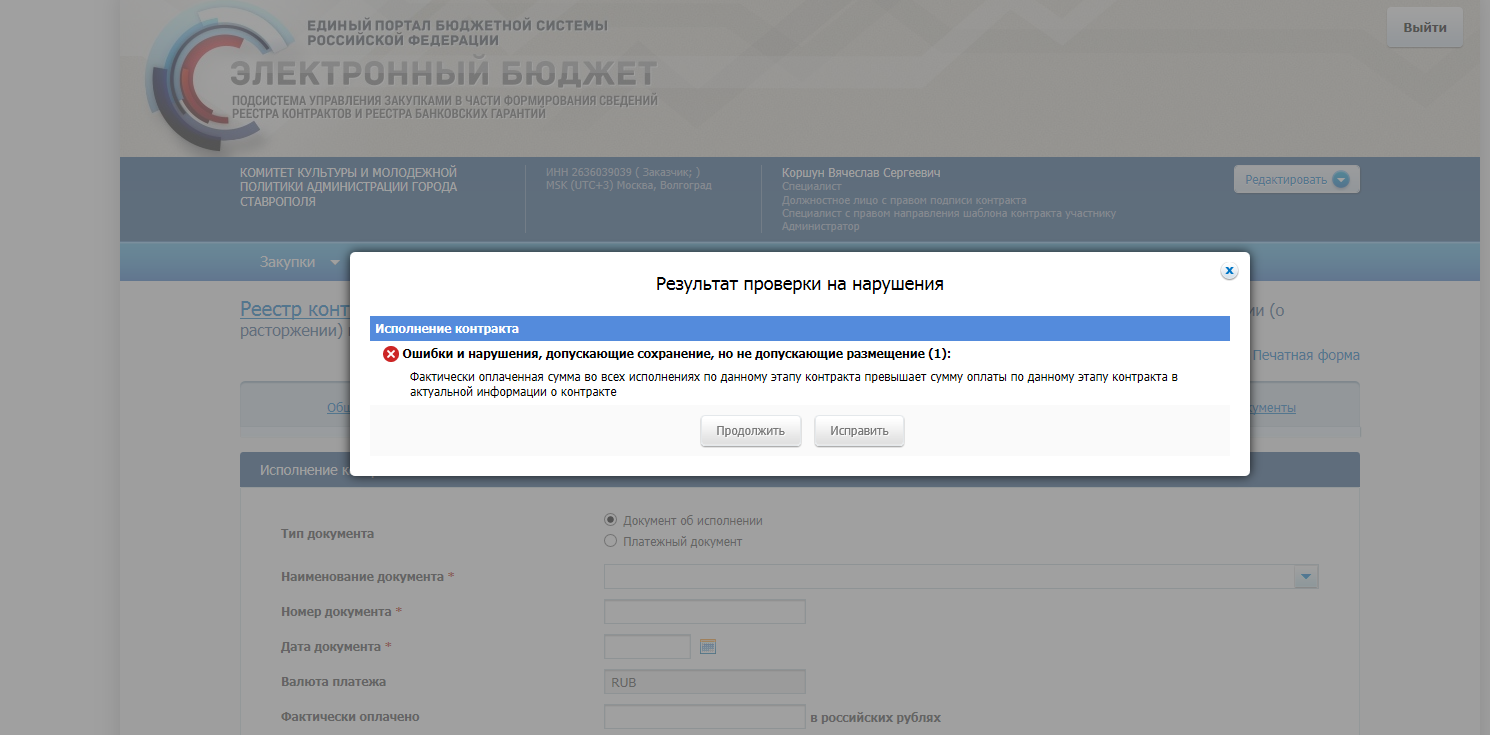Click the Электронный бюджет portal logo
Image resolution: width=1490 pixels, height=736 pixels.
point(400,75)
